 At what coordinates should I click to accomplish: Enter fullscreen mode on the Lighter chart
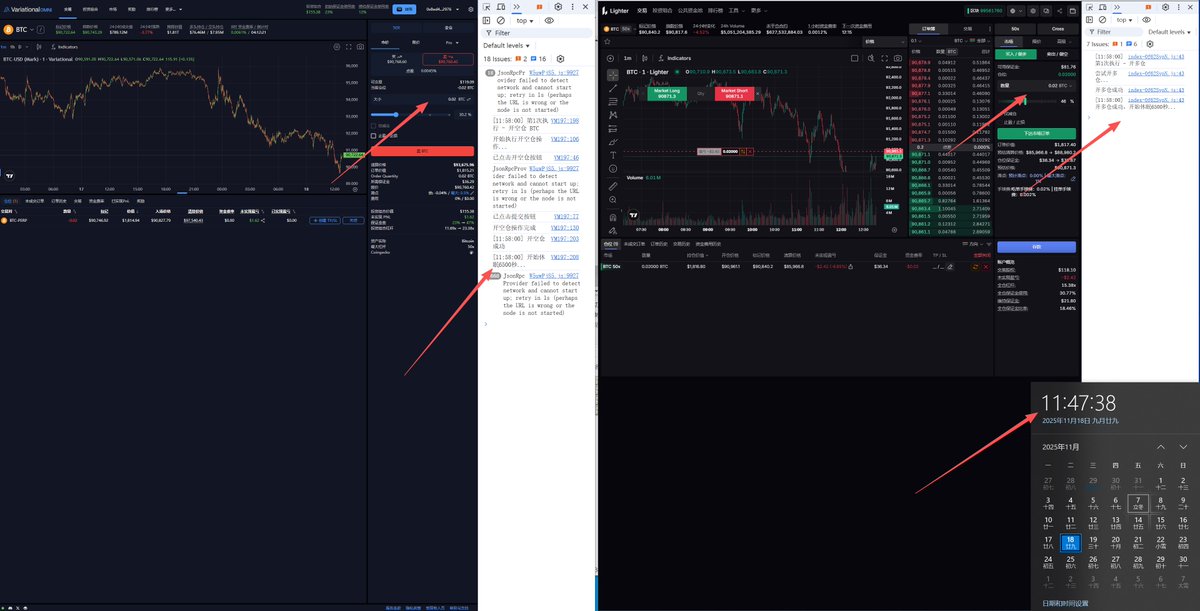pos(884,58)
